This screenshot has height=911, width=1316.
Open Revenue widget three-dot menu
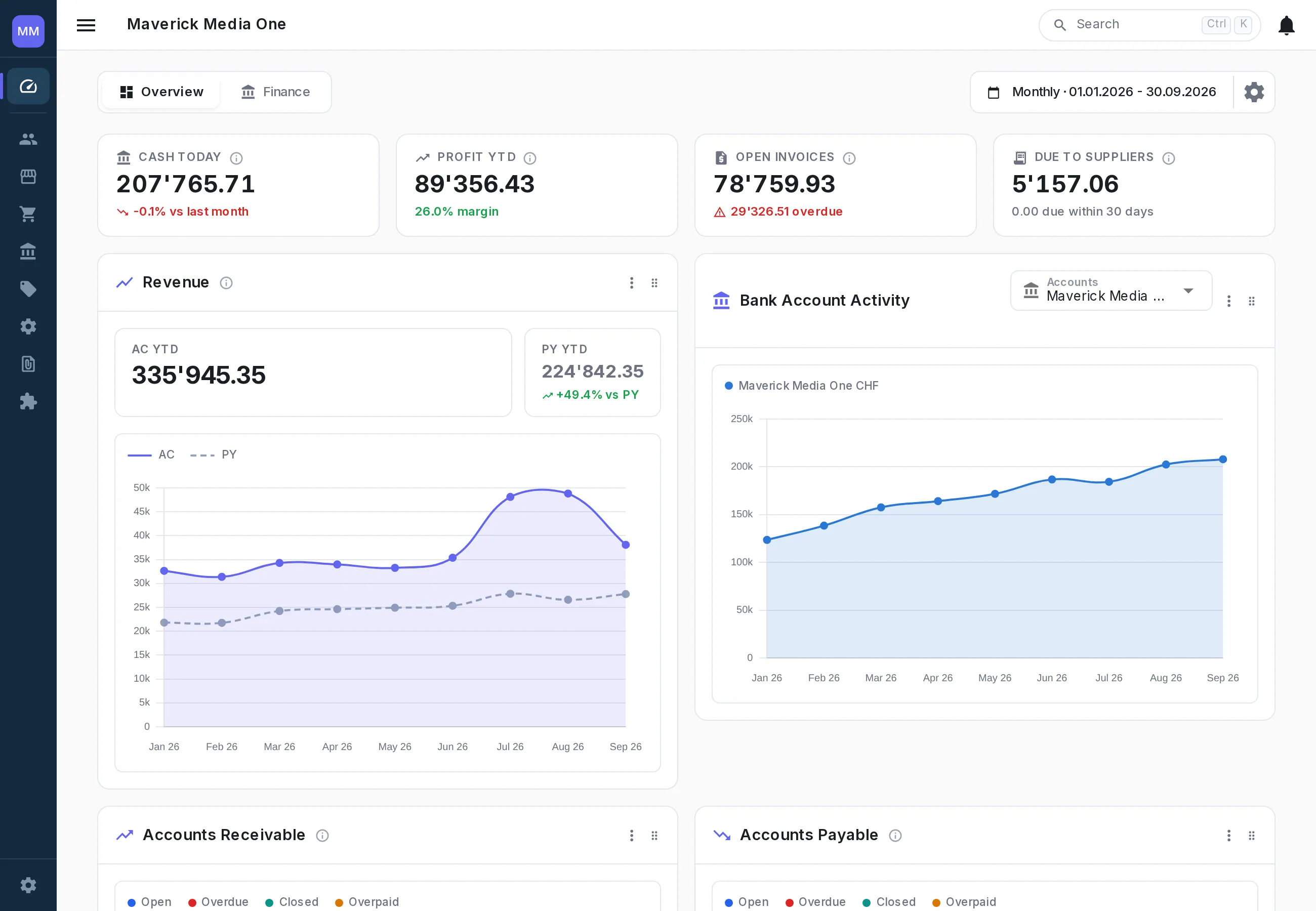pos(632,282)
